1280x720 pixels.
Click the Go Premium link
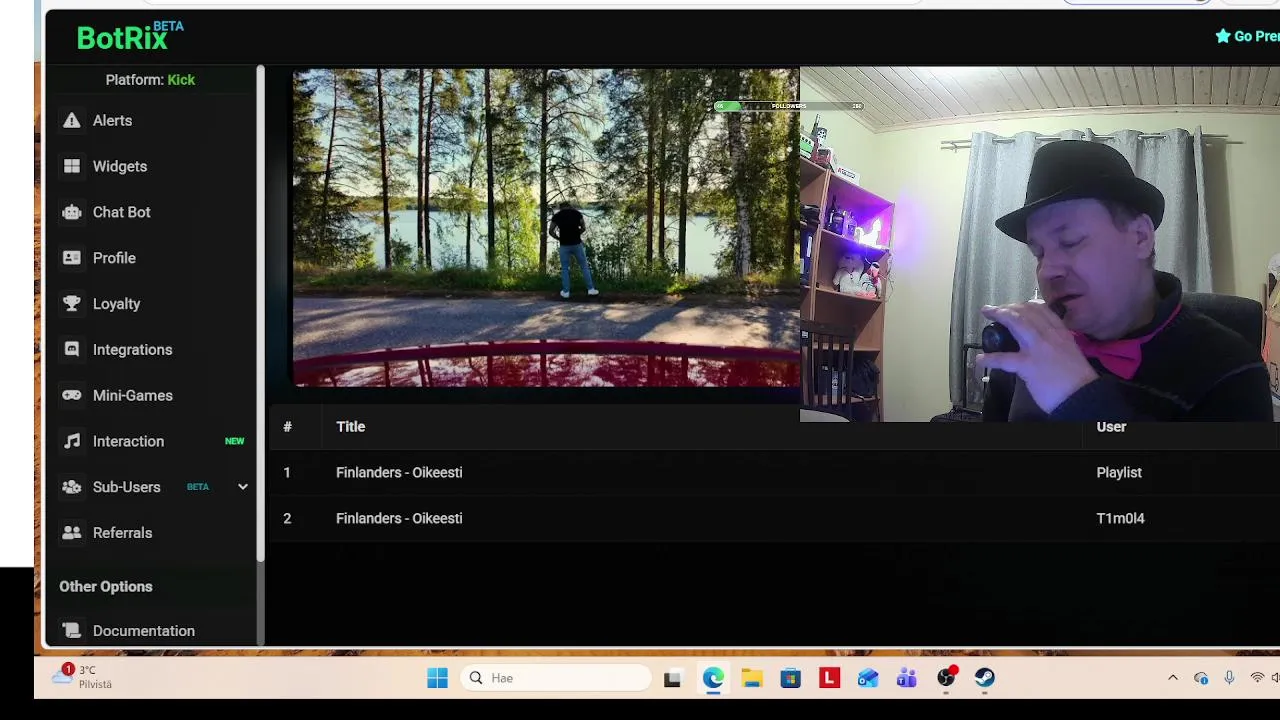tap(1248, 36)
